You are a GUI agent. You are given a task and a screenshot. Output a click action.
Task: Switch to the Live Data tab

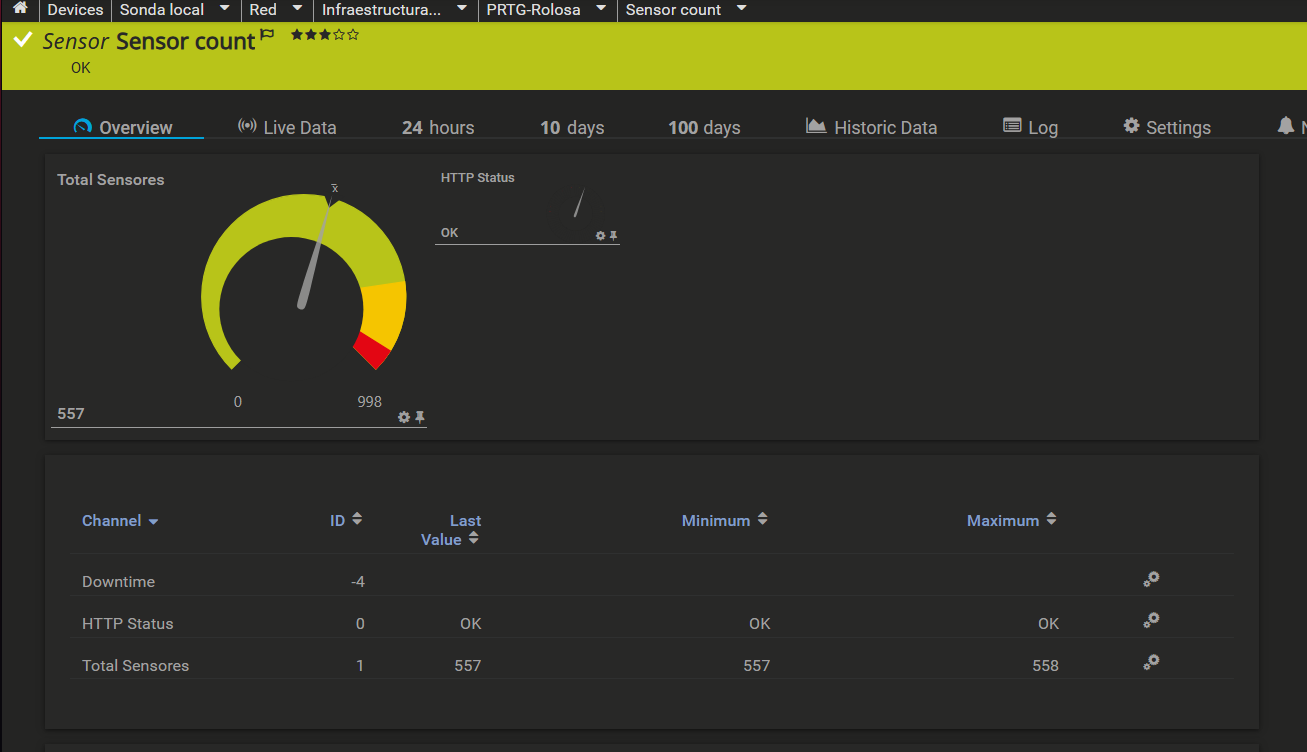pos(287,127)
